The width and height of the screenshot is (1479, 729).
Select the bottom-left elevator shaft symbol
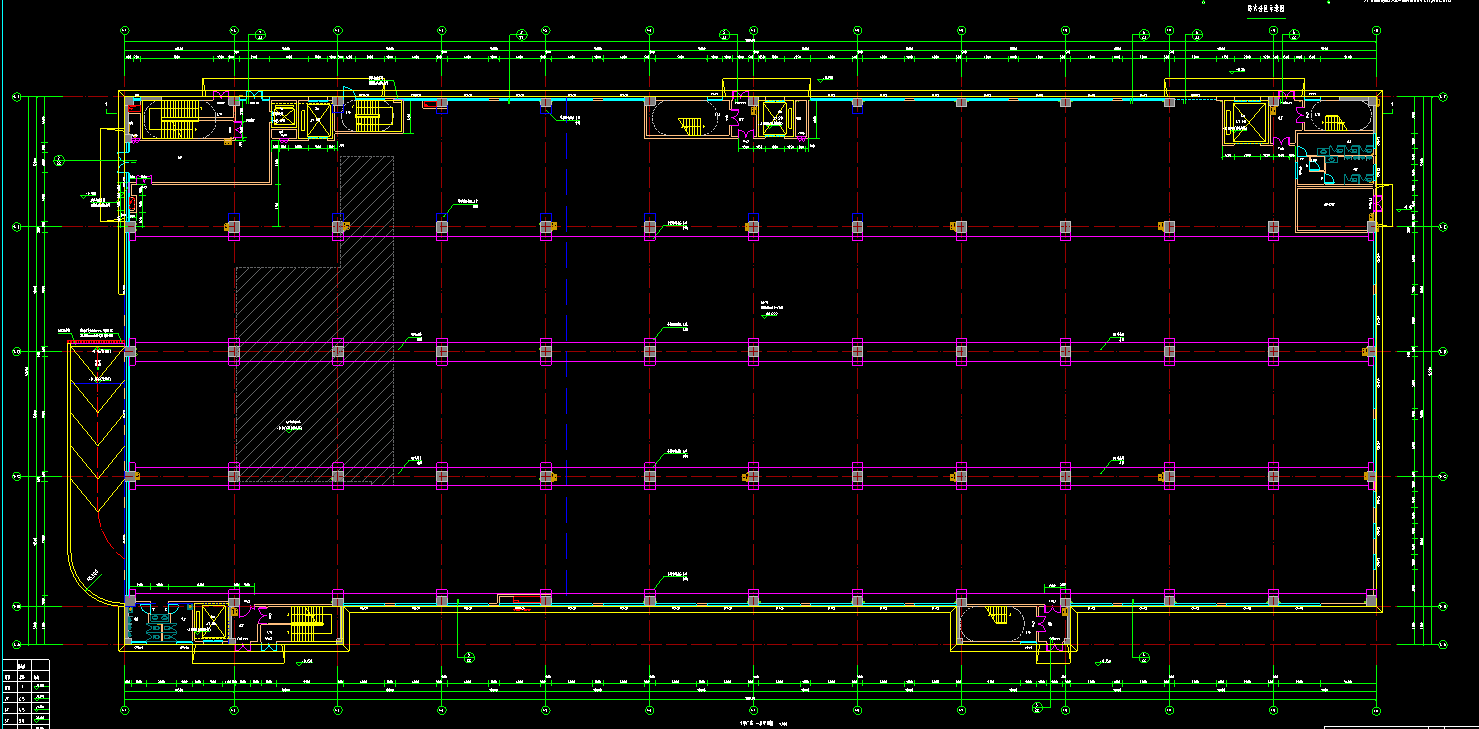pos(212,623)
